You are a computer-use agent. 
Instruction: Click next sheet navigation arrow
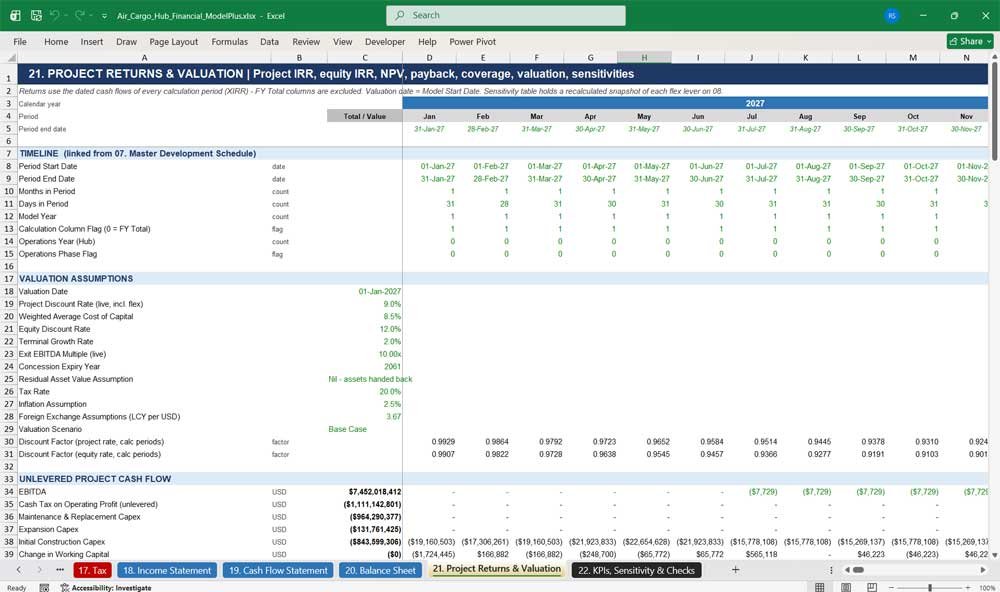tap(40, 570)
